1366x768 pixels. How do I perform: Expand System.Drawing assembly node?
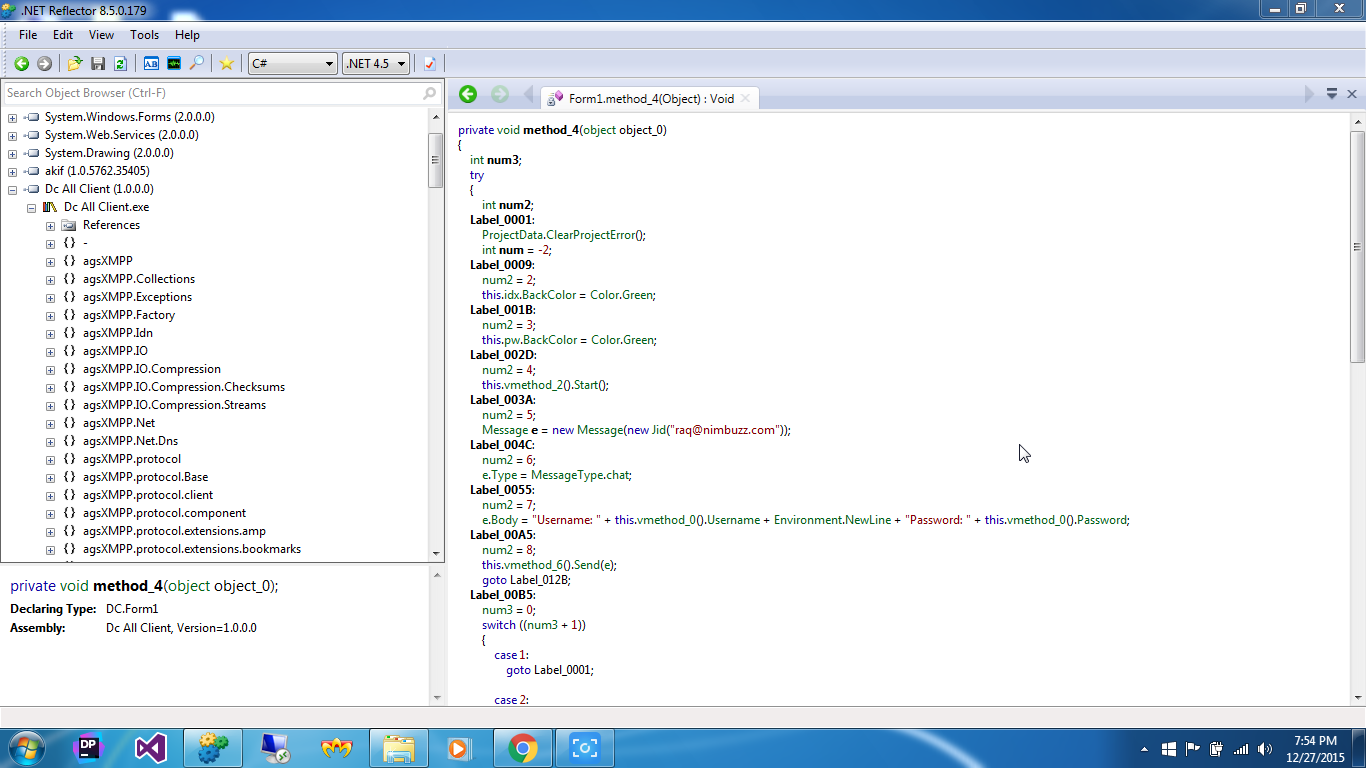tap(12, 153)
